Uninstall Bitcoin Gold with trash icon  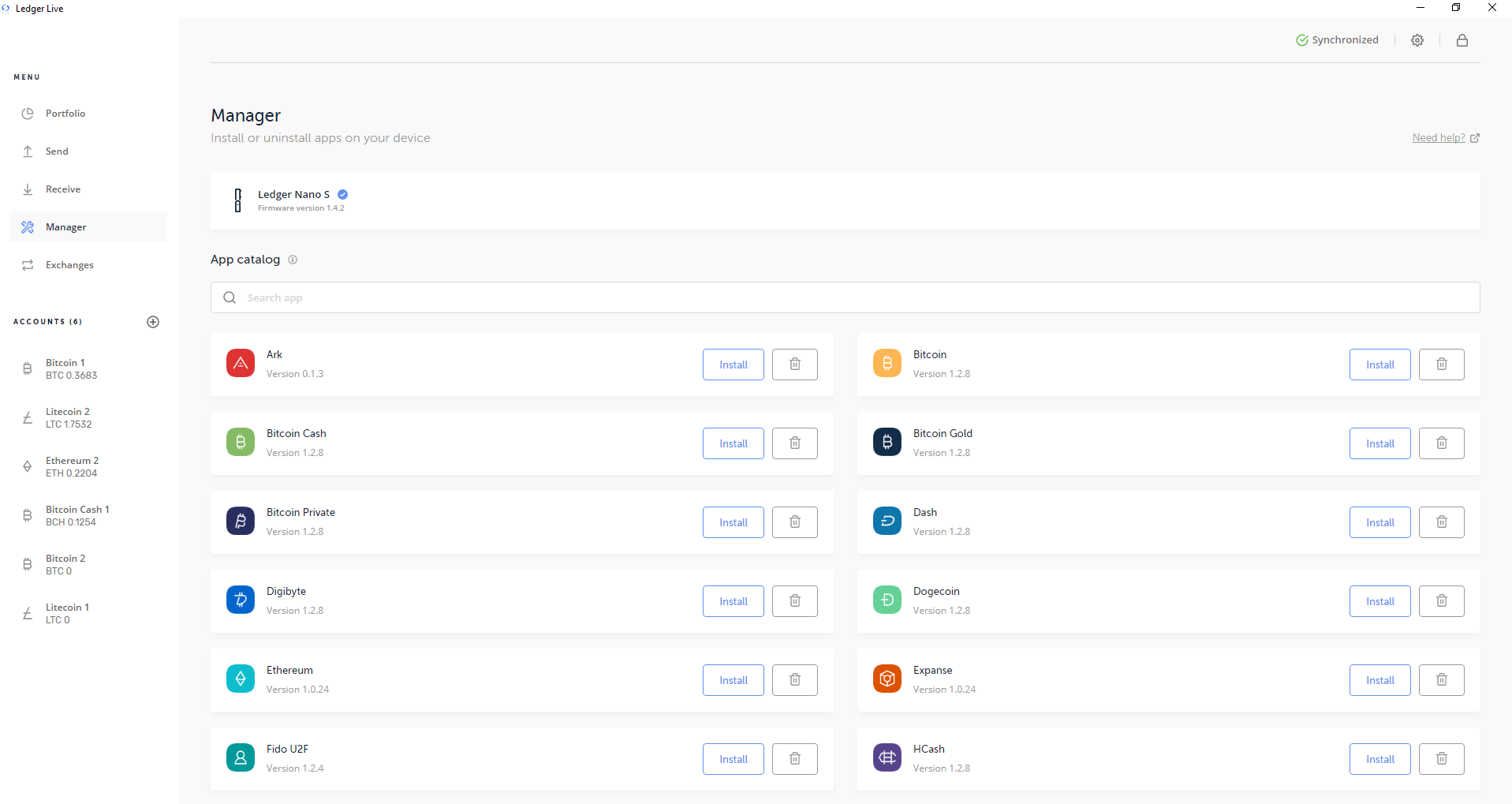point(1442,443)
